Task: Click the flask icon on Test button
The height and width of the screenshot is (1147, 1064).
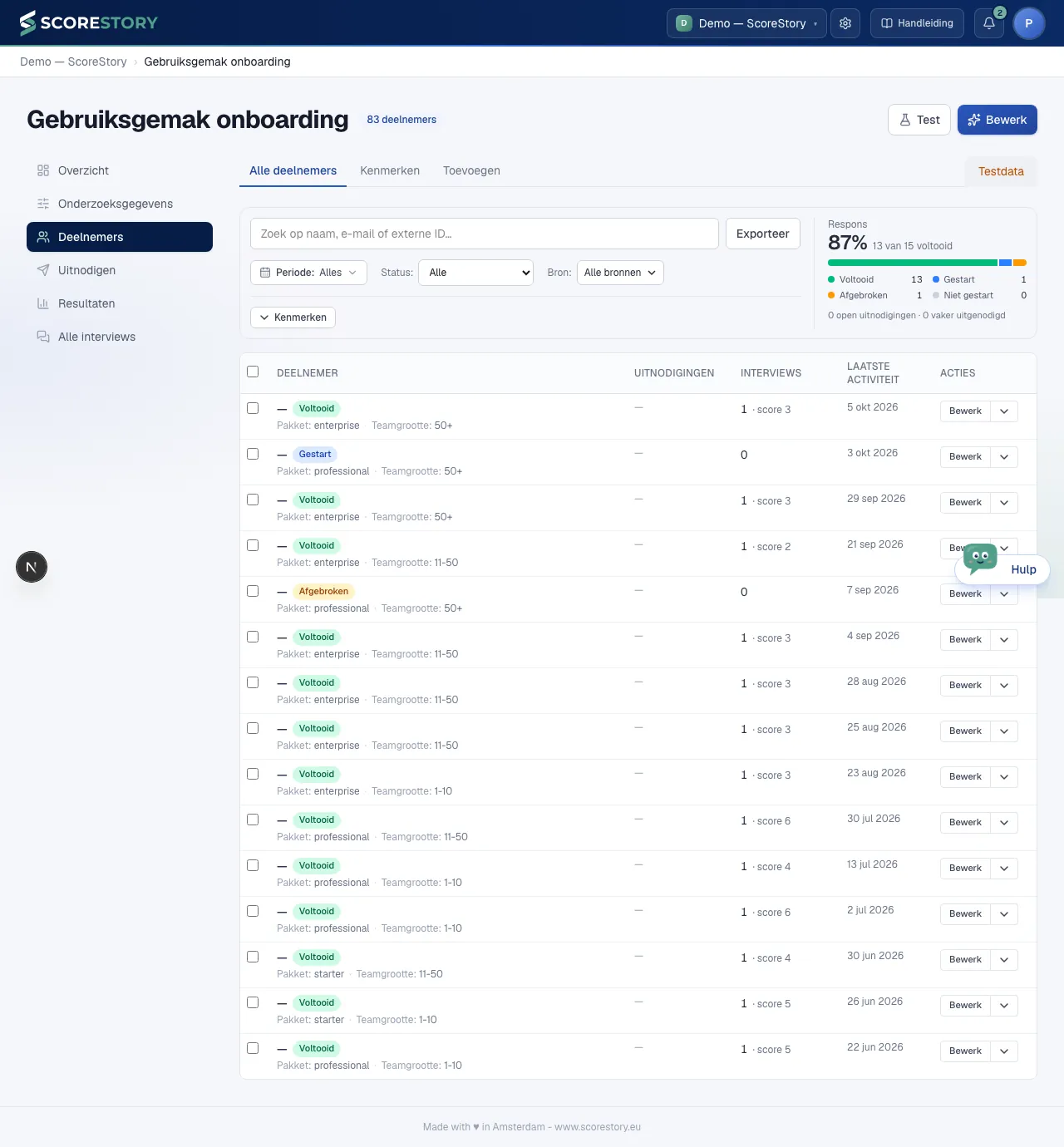Action: [x=905, y=120]
